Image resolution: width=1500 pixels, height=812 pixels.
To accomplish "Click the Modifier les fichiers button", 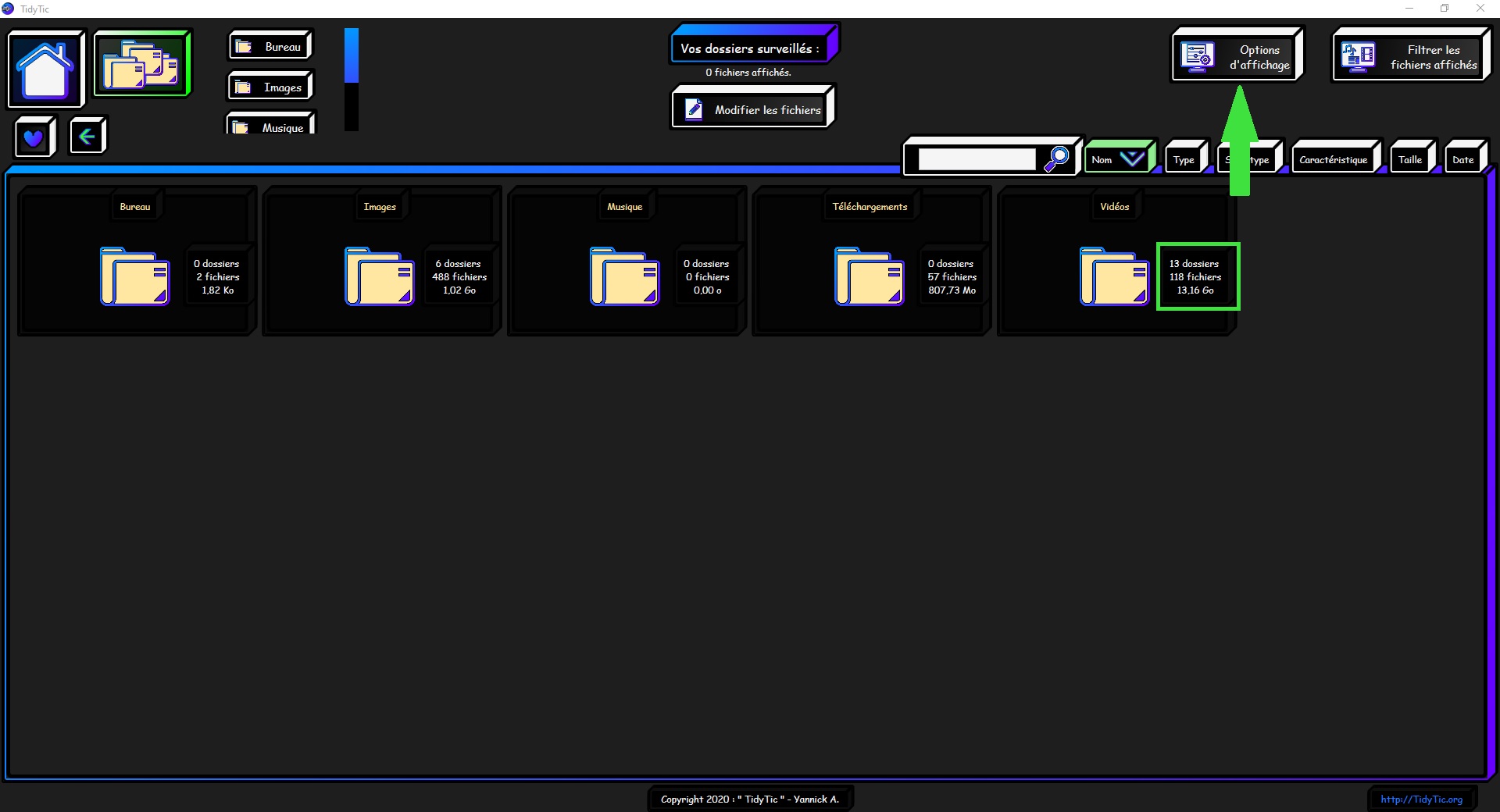I will (x=753, y=109).
